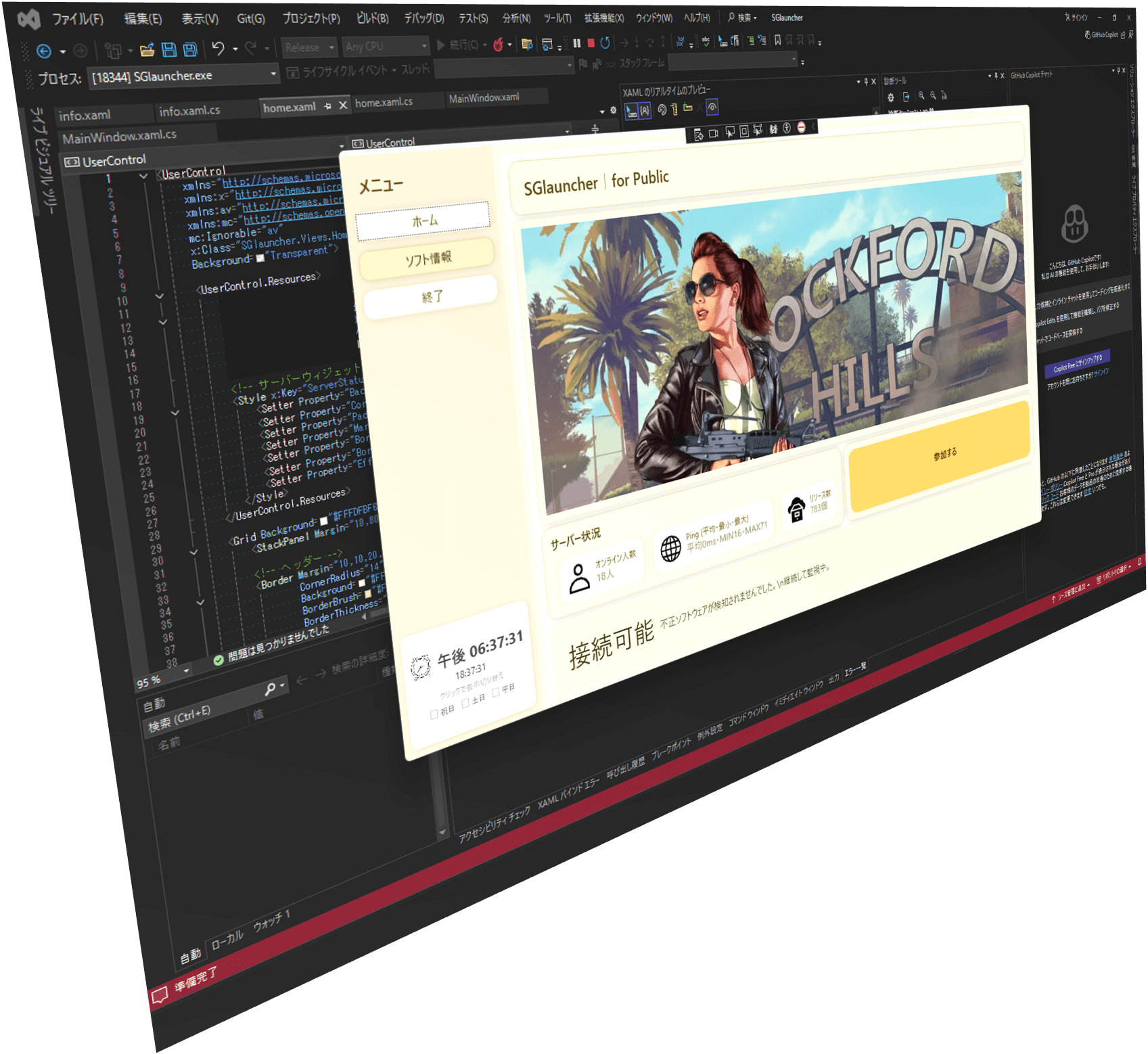Toggle the pin on home.xaml tab
1148x1054 pixels.
(x=328, y=106)
